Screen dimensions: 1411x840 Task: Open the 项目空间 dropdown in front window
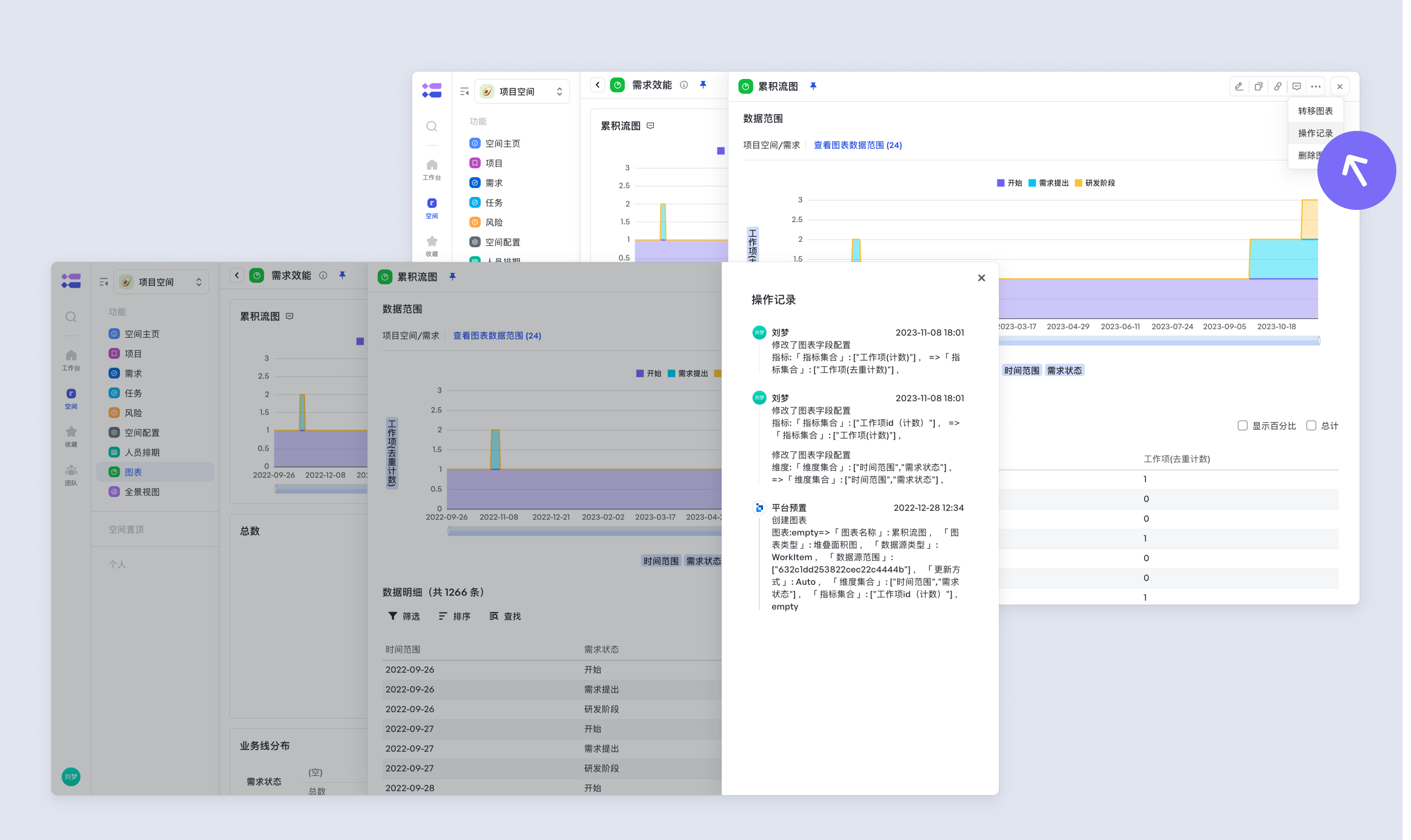point(161,282)
